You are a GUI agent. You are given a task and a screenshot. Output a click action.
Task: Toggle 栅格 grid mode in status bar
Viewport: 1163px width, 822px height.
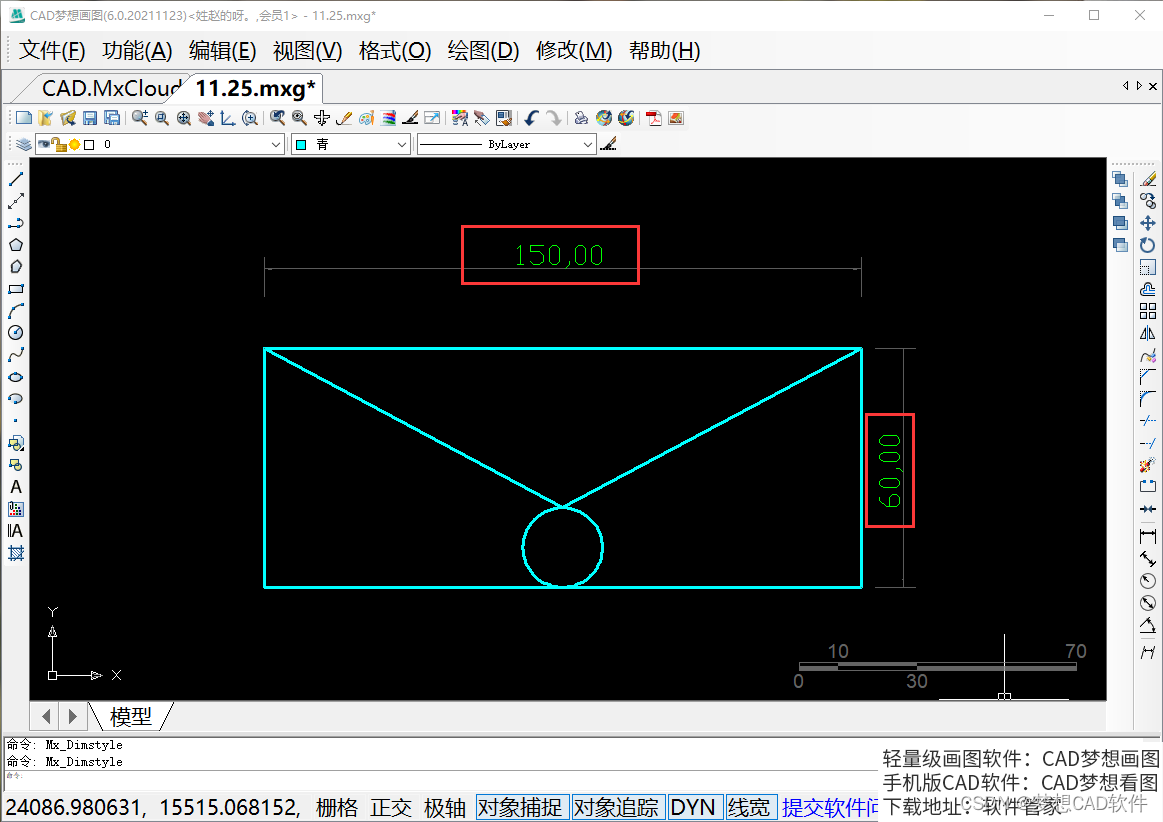click(337, 807)
